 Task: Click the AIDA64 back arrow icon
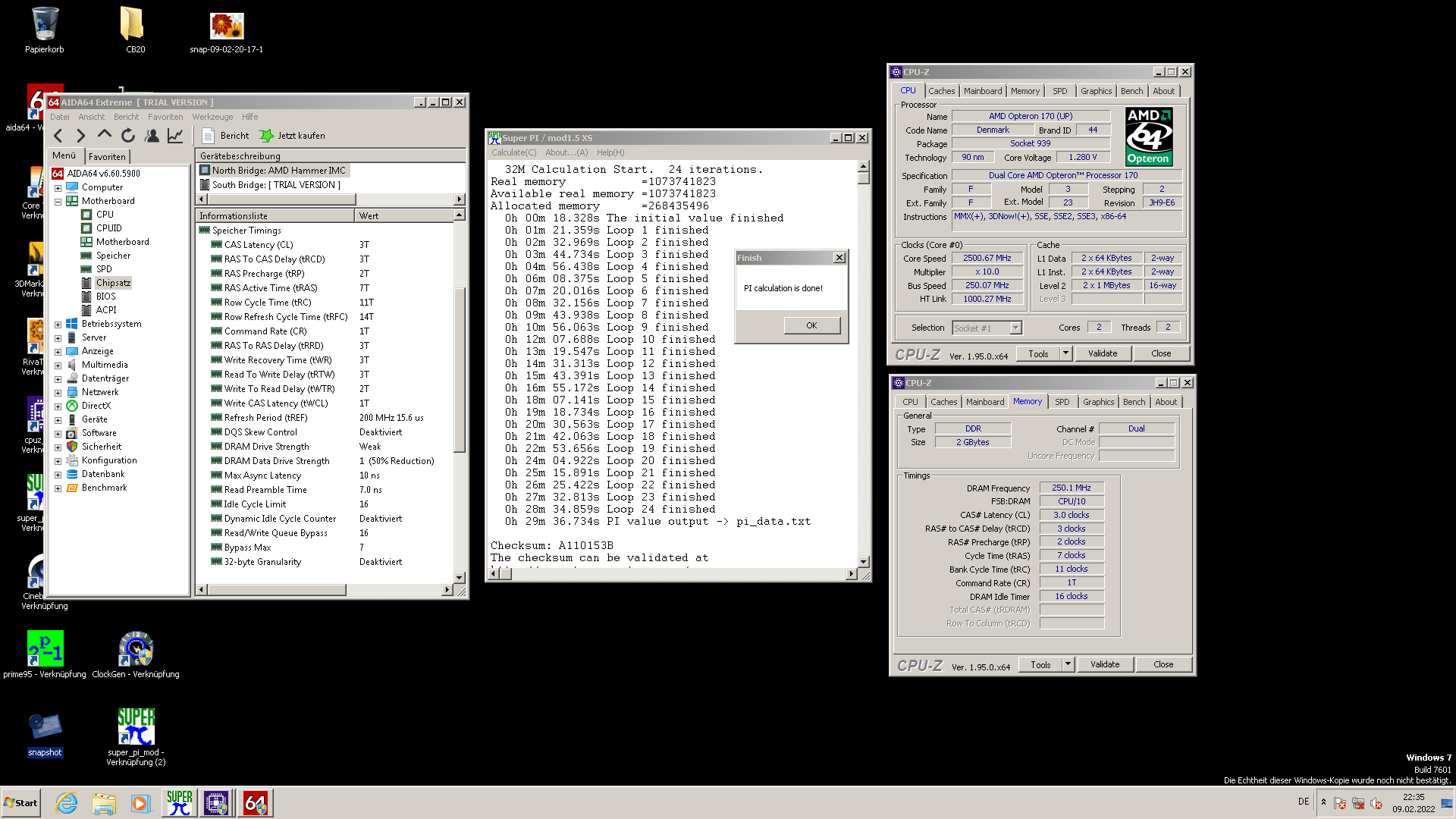58,136
